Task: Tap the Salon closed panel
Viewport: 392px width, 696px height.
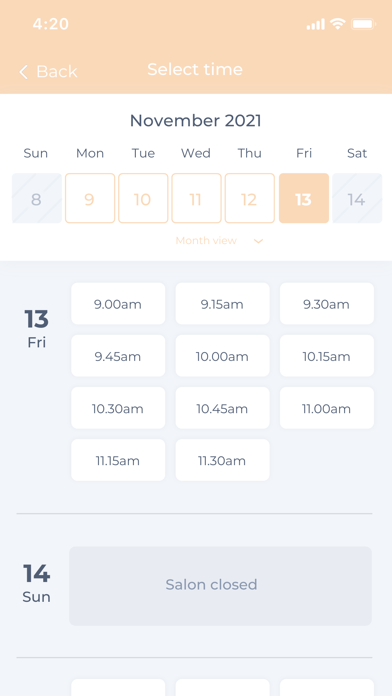Action: tap(220, 586)
